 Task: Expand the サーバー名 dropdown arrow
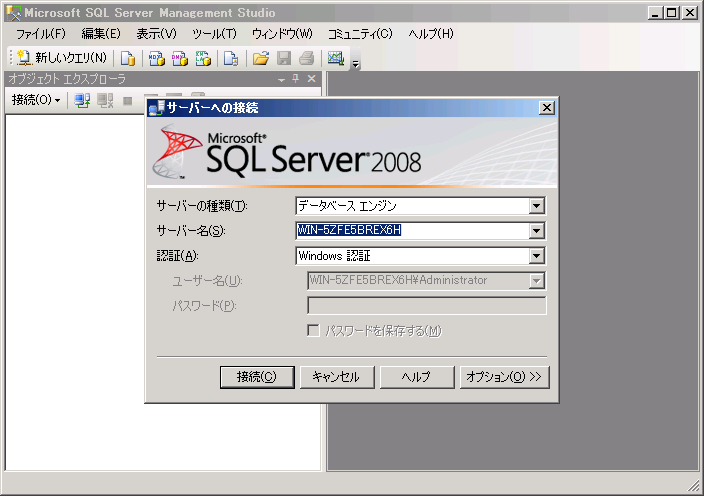[x=537, y=231]
